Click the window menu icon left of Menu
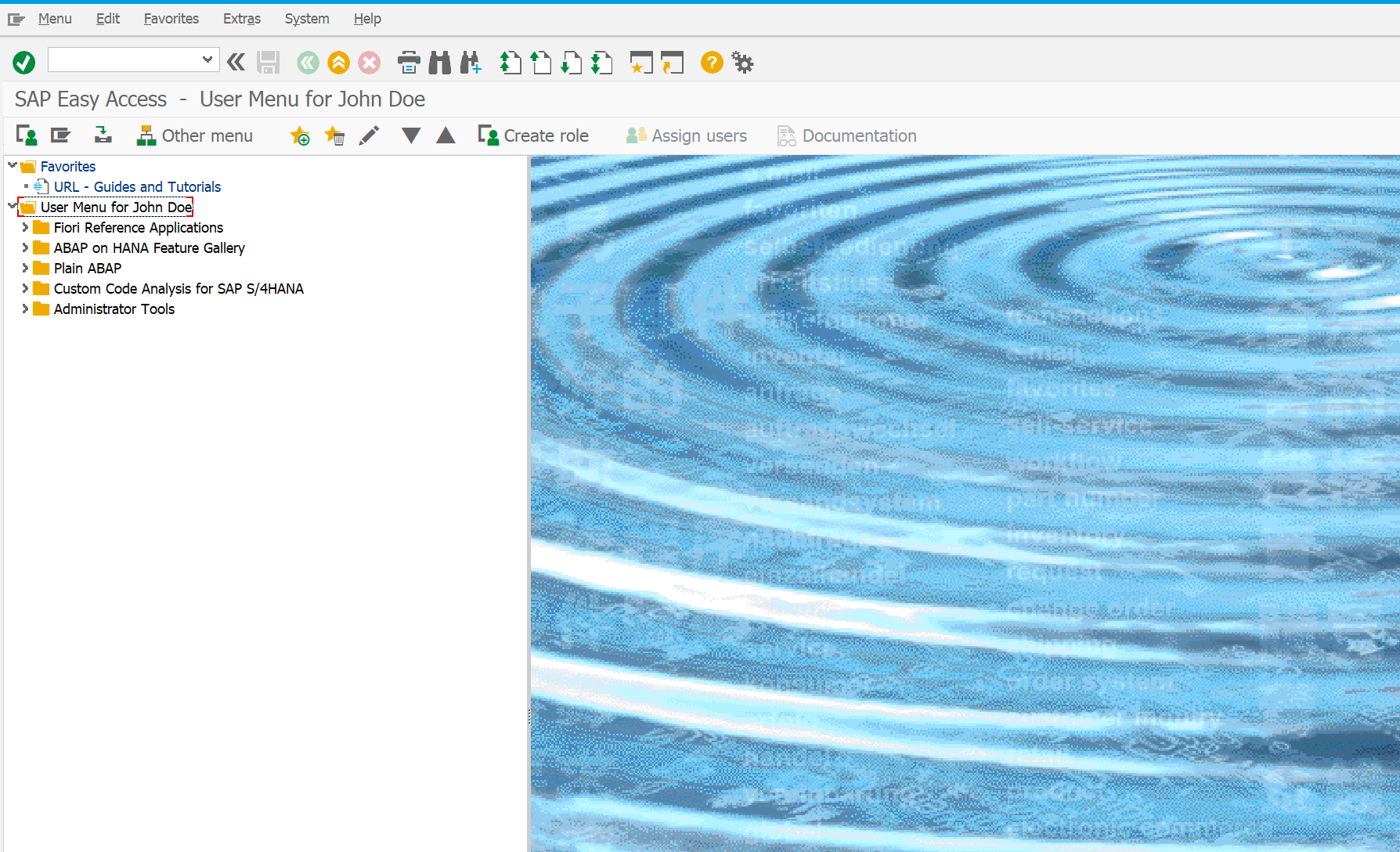This screenshot has width=1400, height=852. (16, 19)
